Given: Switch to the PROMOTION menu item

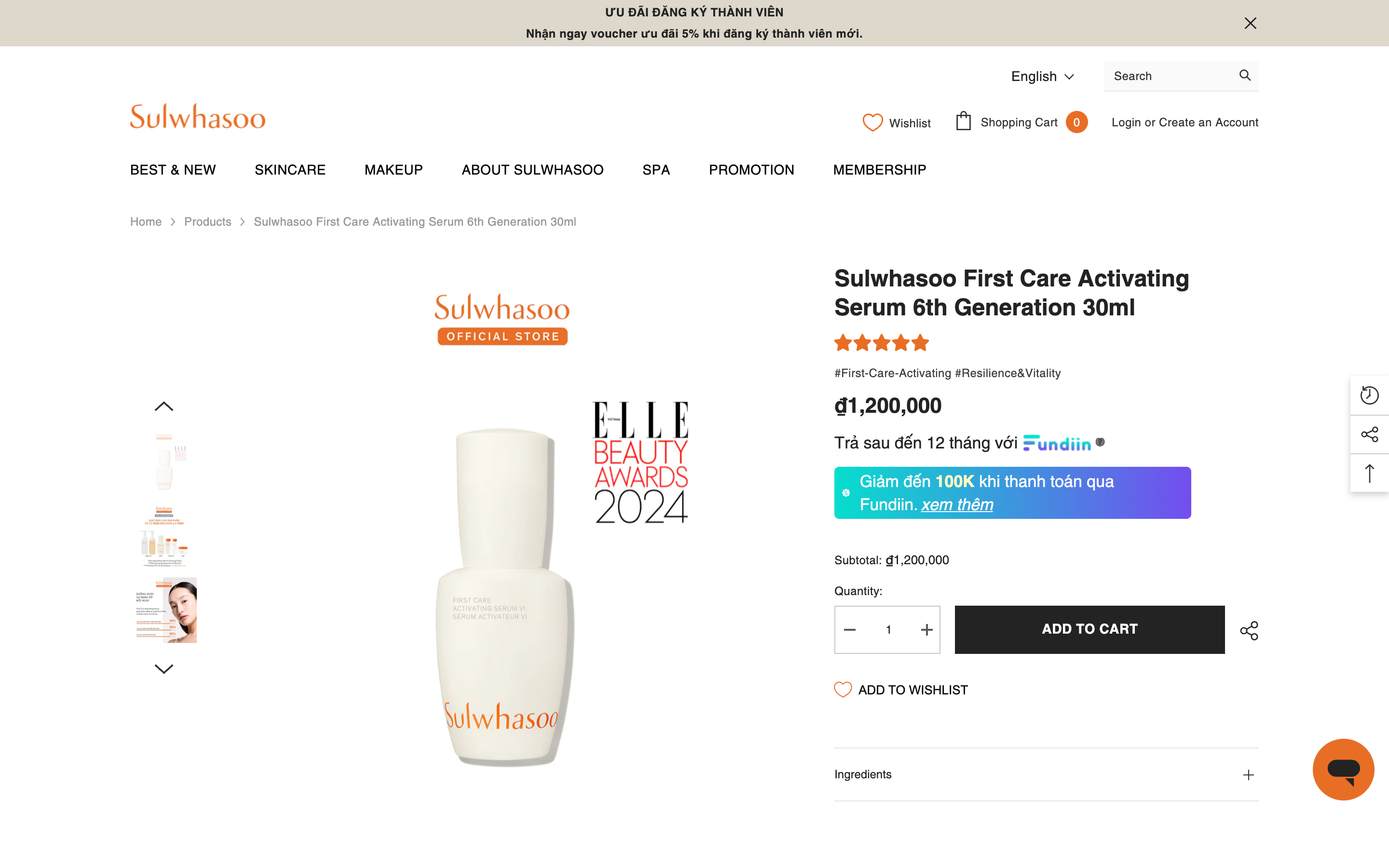Looking at the screenshot, I should coord(751,169).
